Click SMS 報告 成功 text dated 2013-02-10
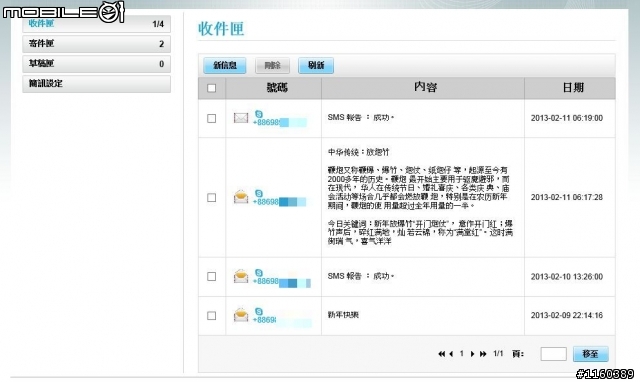640x382 pixels. click(361, 276)
